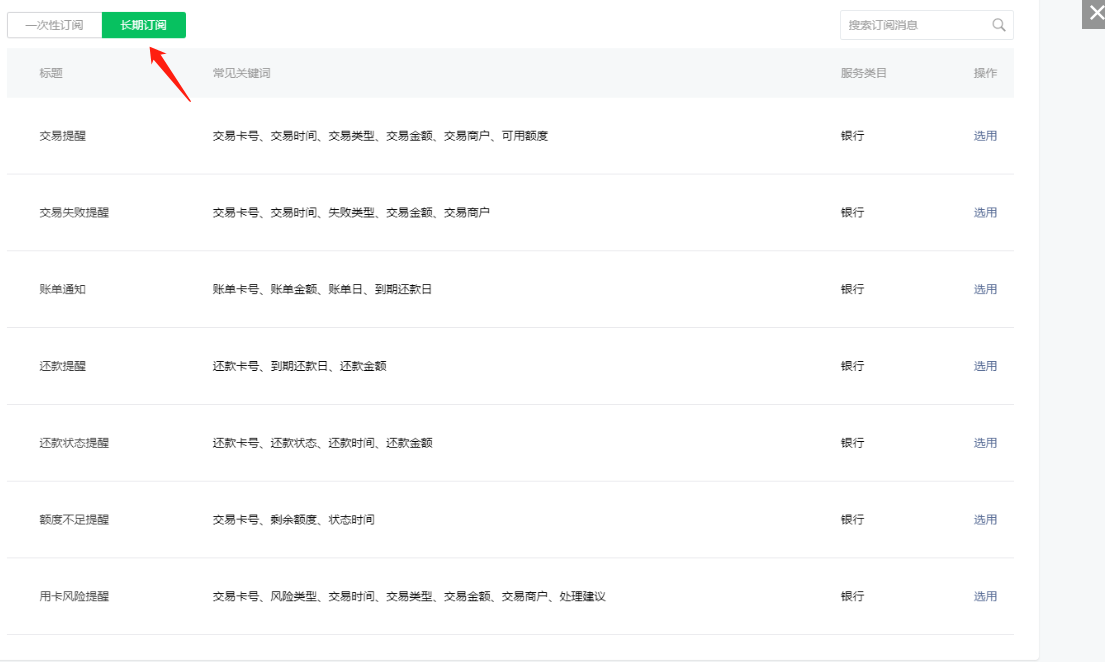The height and width of the screenshot is (662, 1105).
Task: Click 银行 category in 交易提醒 row
Action: [852, 136]
